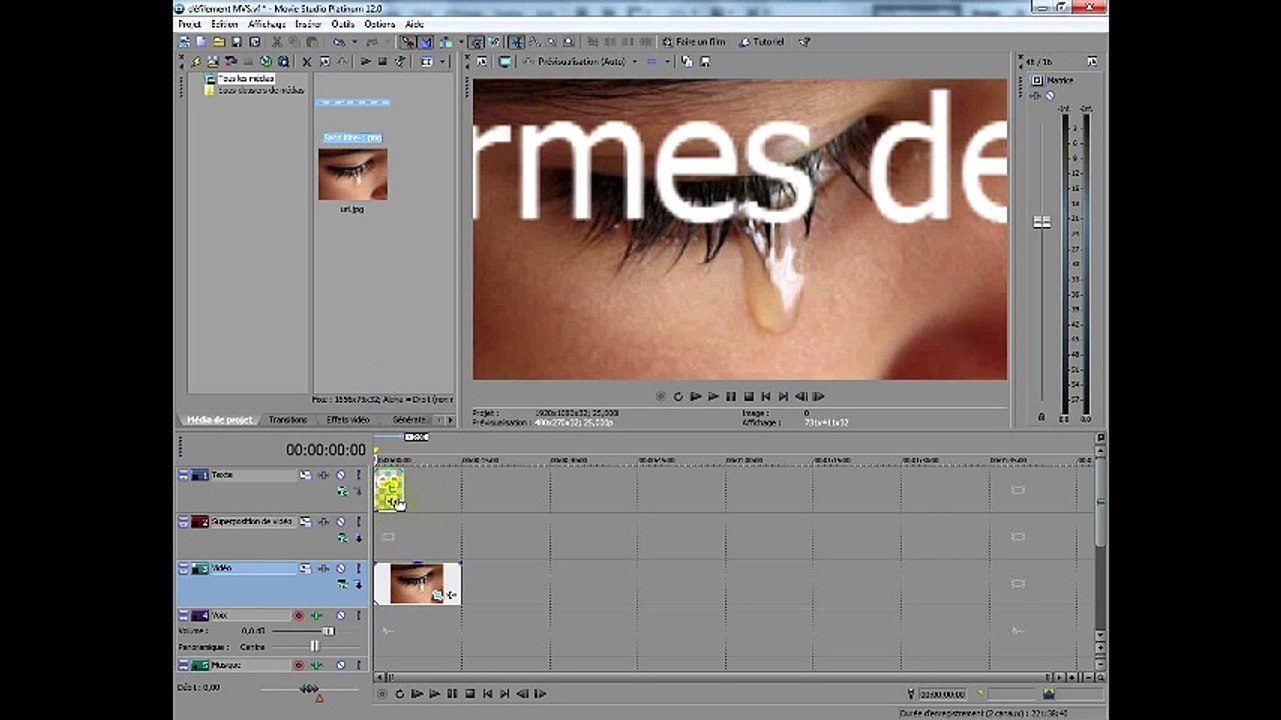1281x720 pixels.
Task: Select the eye image clip on the Vidéo track
Action: [x=418, y=583]
